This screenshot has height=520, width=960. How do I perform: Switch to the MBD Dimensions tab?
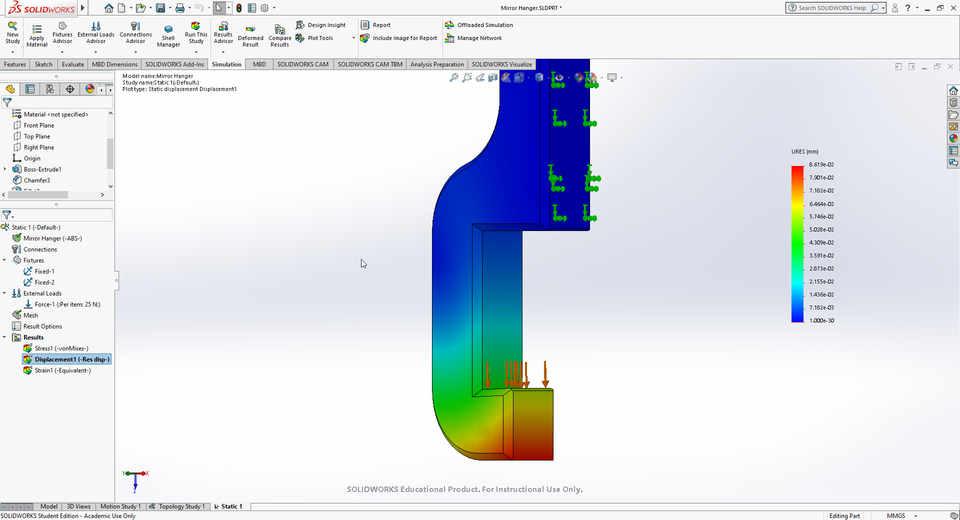(x=114, y=64)
